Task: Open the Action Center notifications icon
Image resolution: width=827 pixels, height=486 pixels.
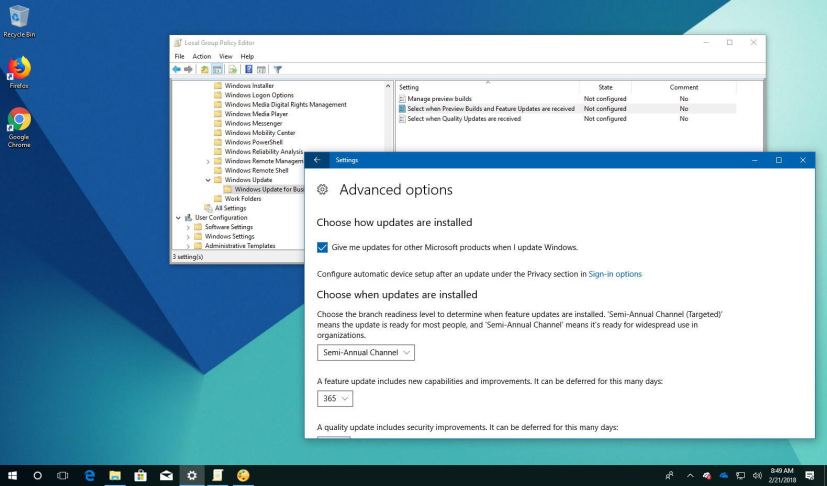Action: click(x=810, y=475)
